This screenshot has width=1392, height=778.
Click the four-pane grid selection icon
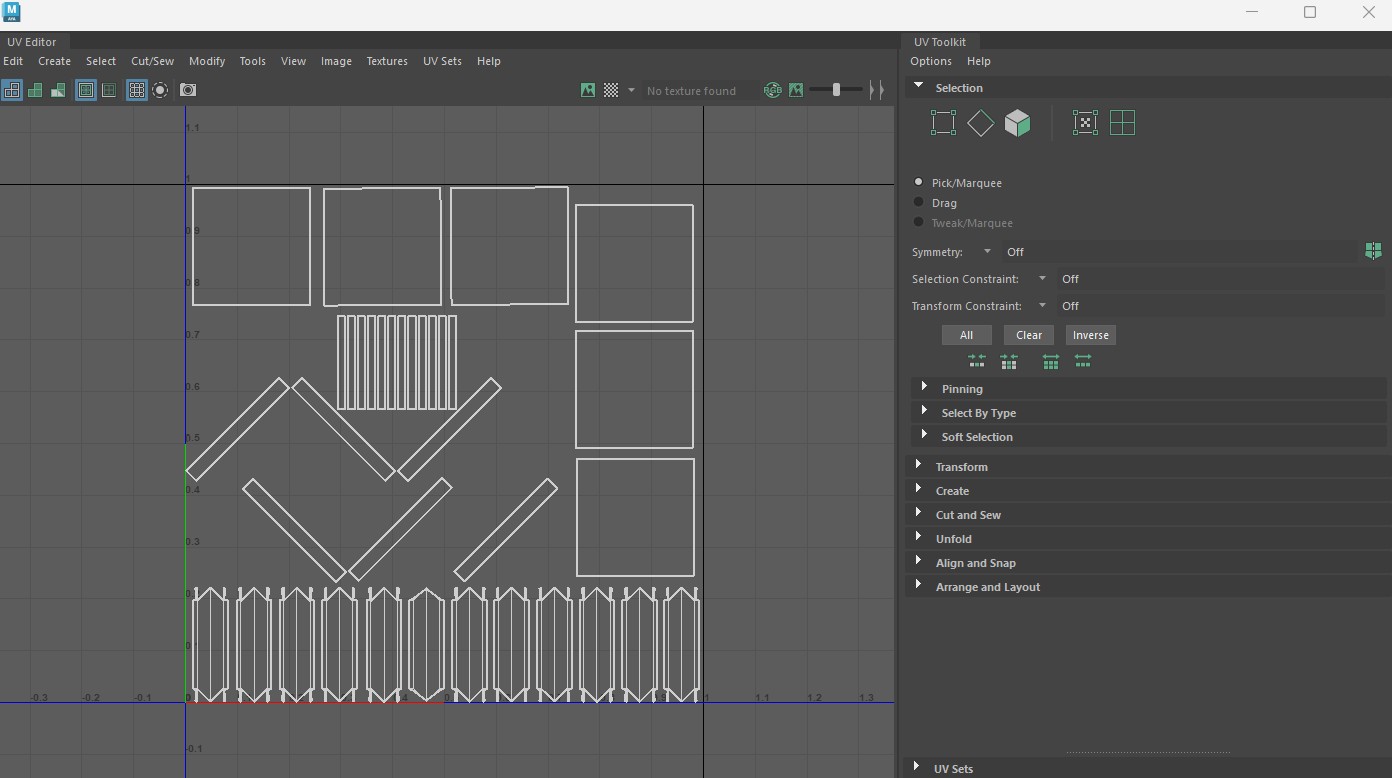[x=1123, y=123]
